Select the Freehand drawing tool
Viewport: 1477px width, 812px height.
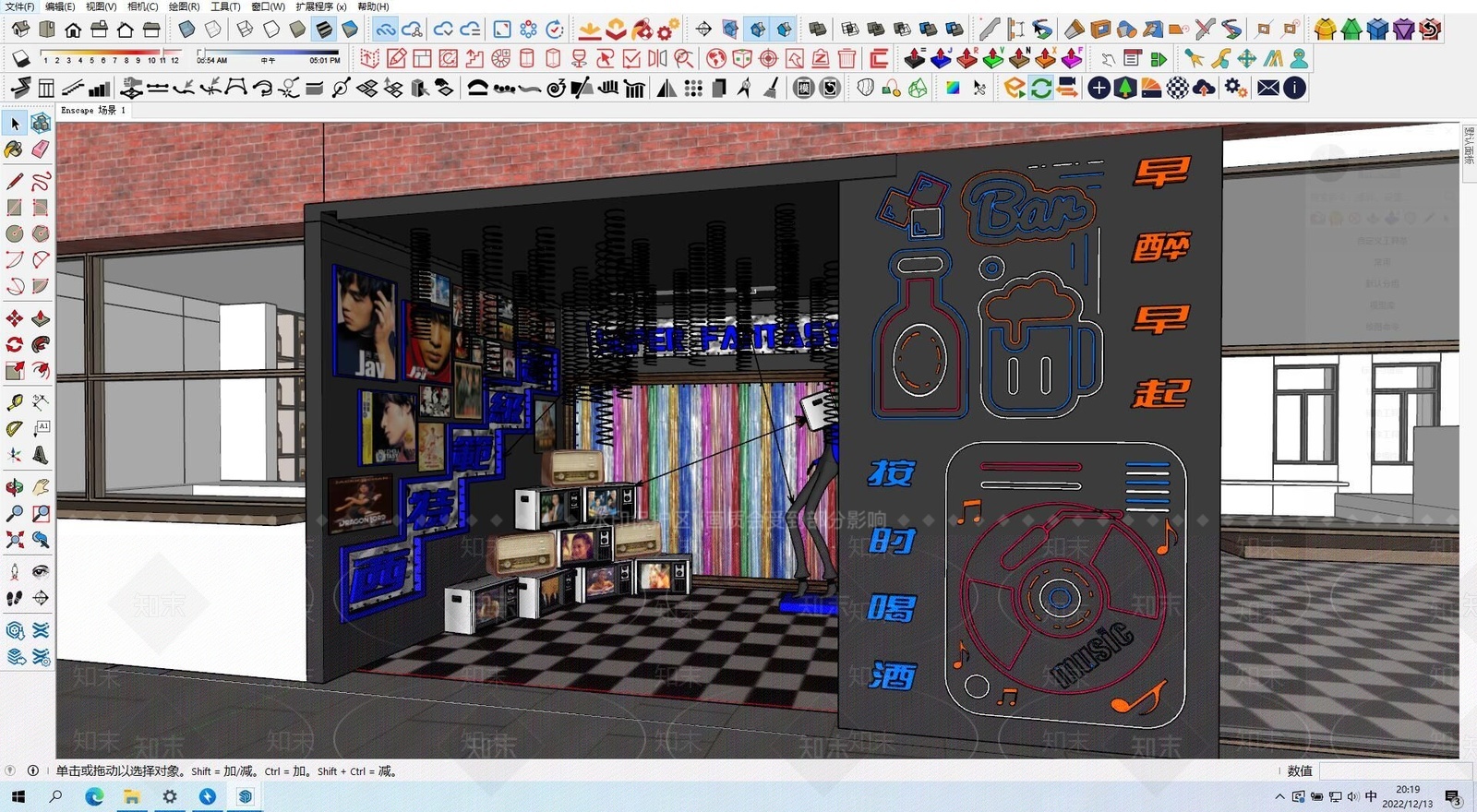(41, 181)
